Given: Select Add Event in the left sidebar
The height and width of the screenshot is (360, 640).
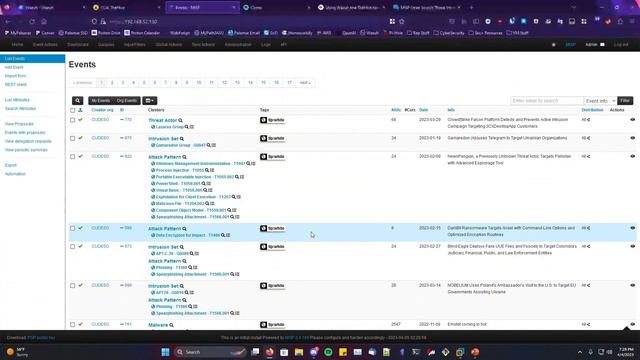Looking at the screenshot, I should [x=14, y=67].
